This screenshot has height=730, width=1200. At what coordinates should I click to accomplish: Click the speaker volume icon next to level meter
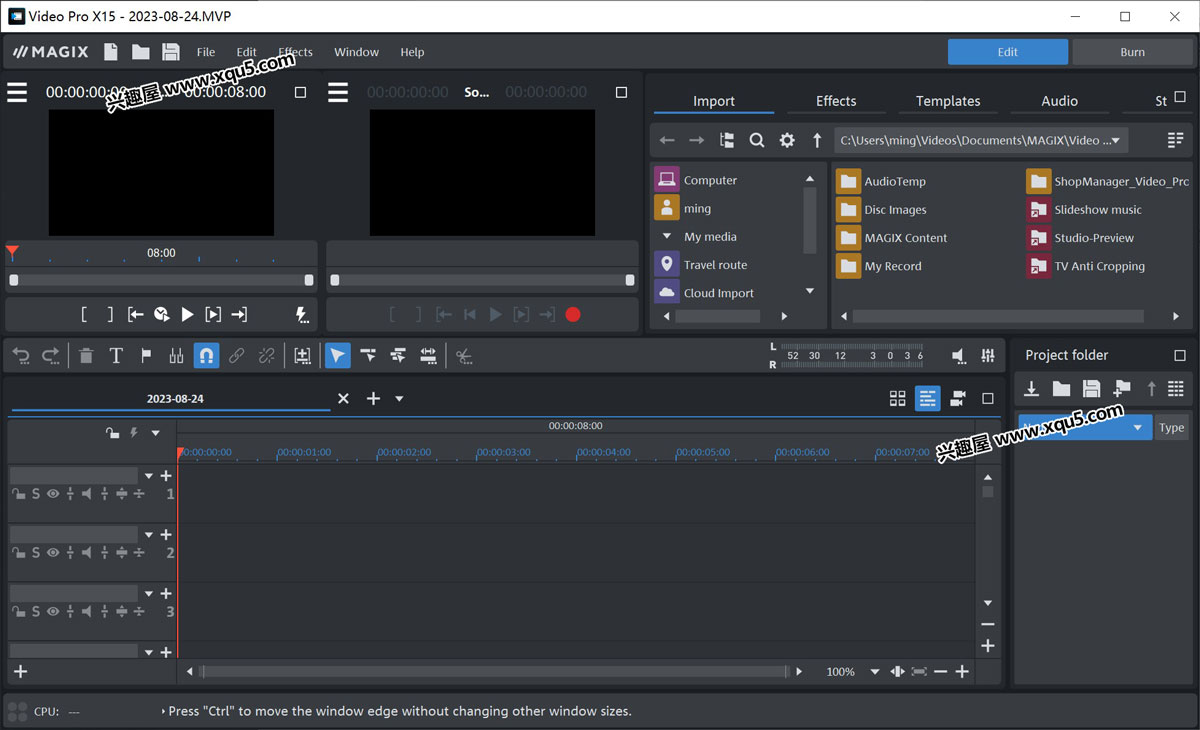(958, 355)
